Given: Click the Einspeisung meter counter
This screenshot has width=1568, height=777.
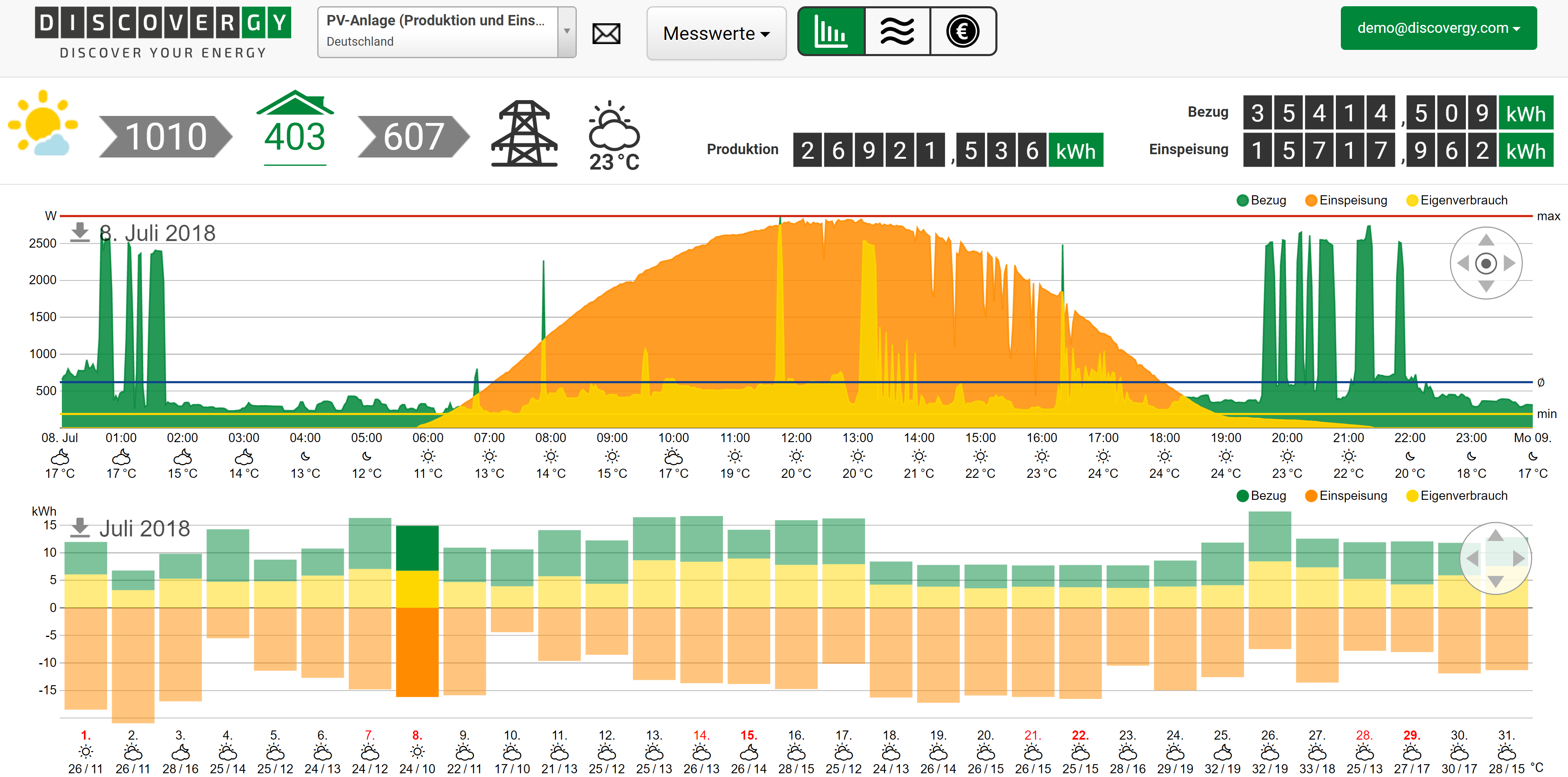Looking at the screenshot, I should [1398, 150].
